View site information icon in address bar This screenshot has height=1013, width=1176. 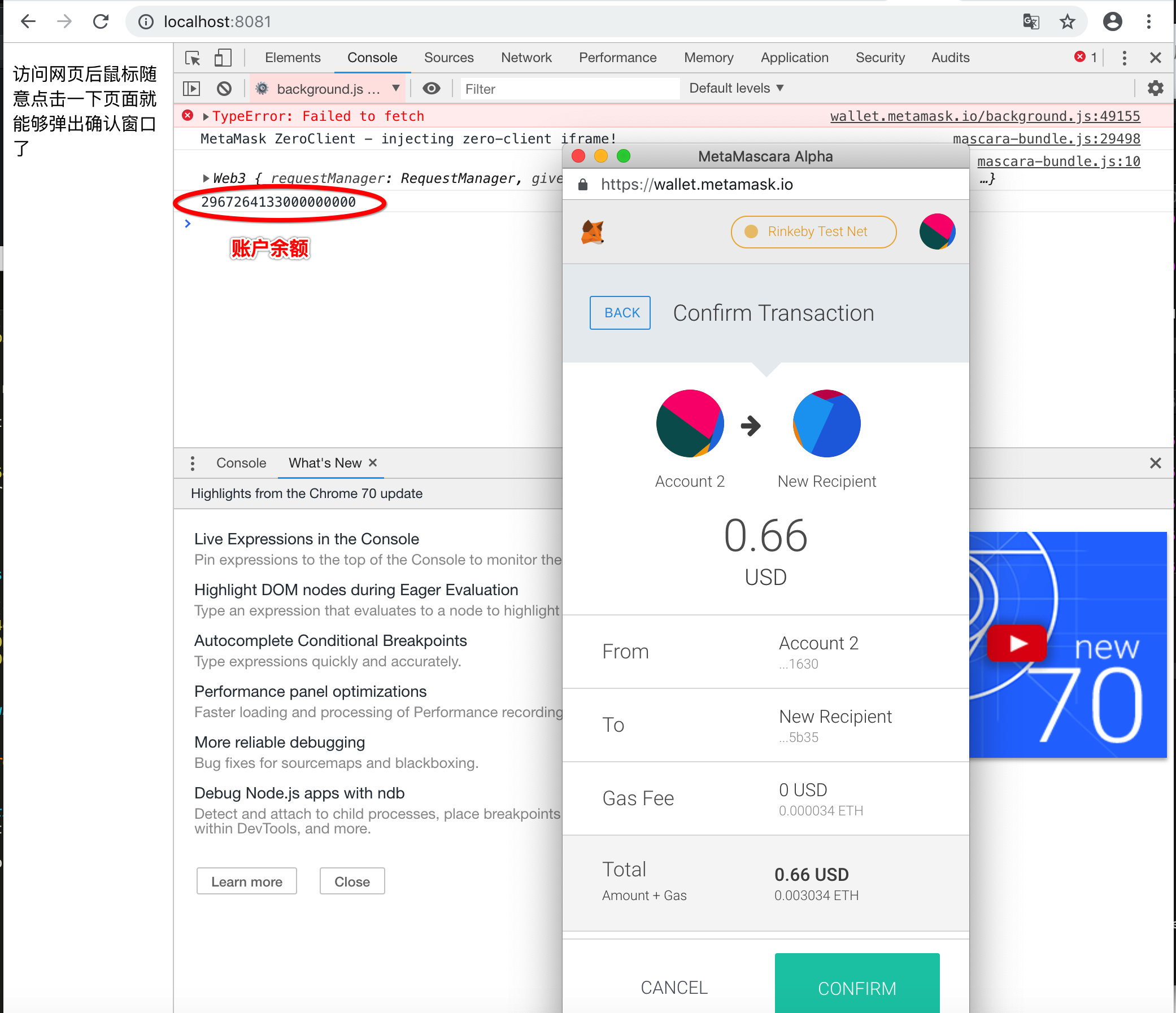click(146, 21)
